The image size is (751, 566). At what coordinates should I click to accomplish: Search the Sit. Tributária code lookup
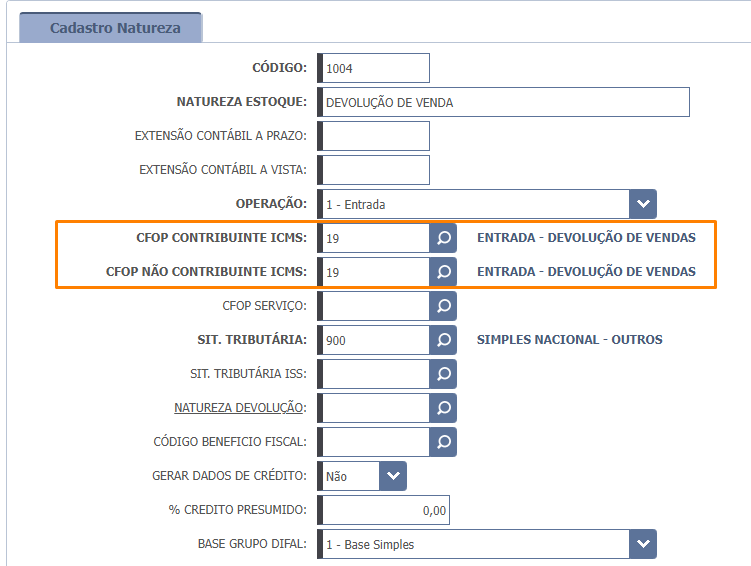click(443, 340)
